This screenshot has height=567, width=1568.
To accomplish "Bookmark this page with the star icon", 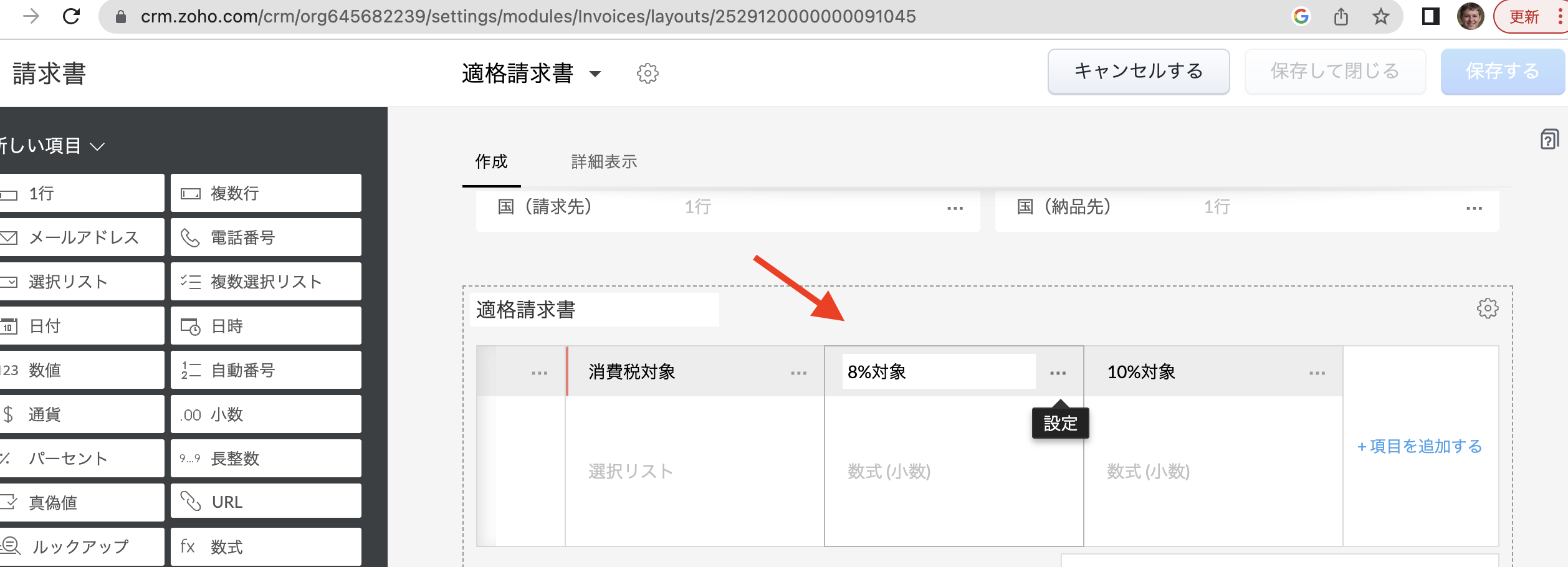I will tap(1381, 17).
